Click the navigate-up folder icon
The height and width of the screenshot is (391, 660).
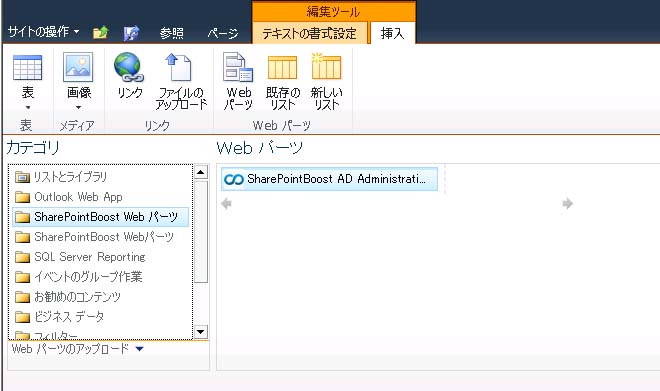(101, 32)
